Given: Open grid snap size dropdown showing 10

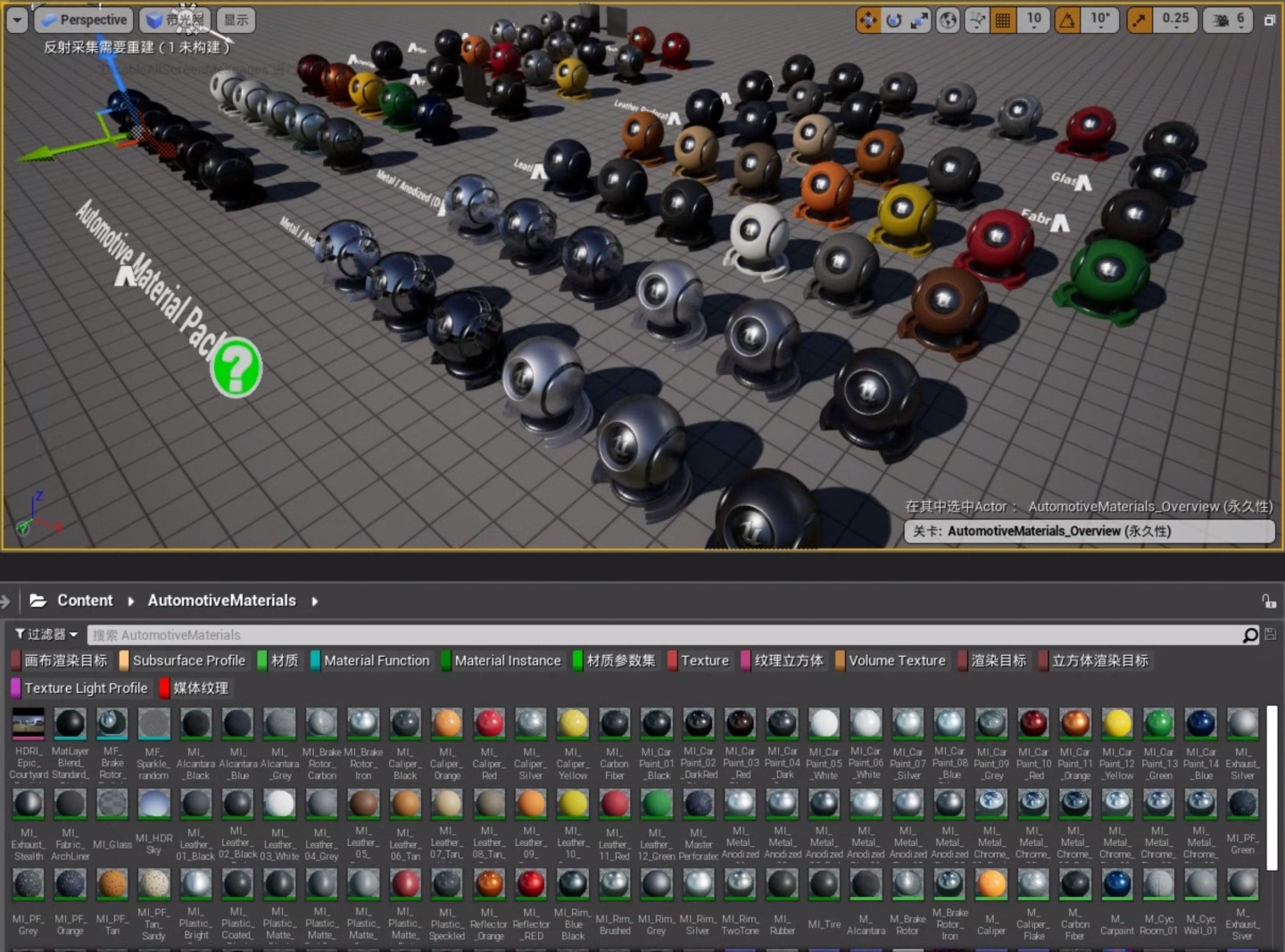Looking at the screenshot, I should [x=1033, y=20].
